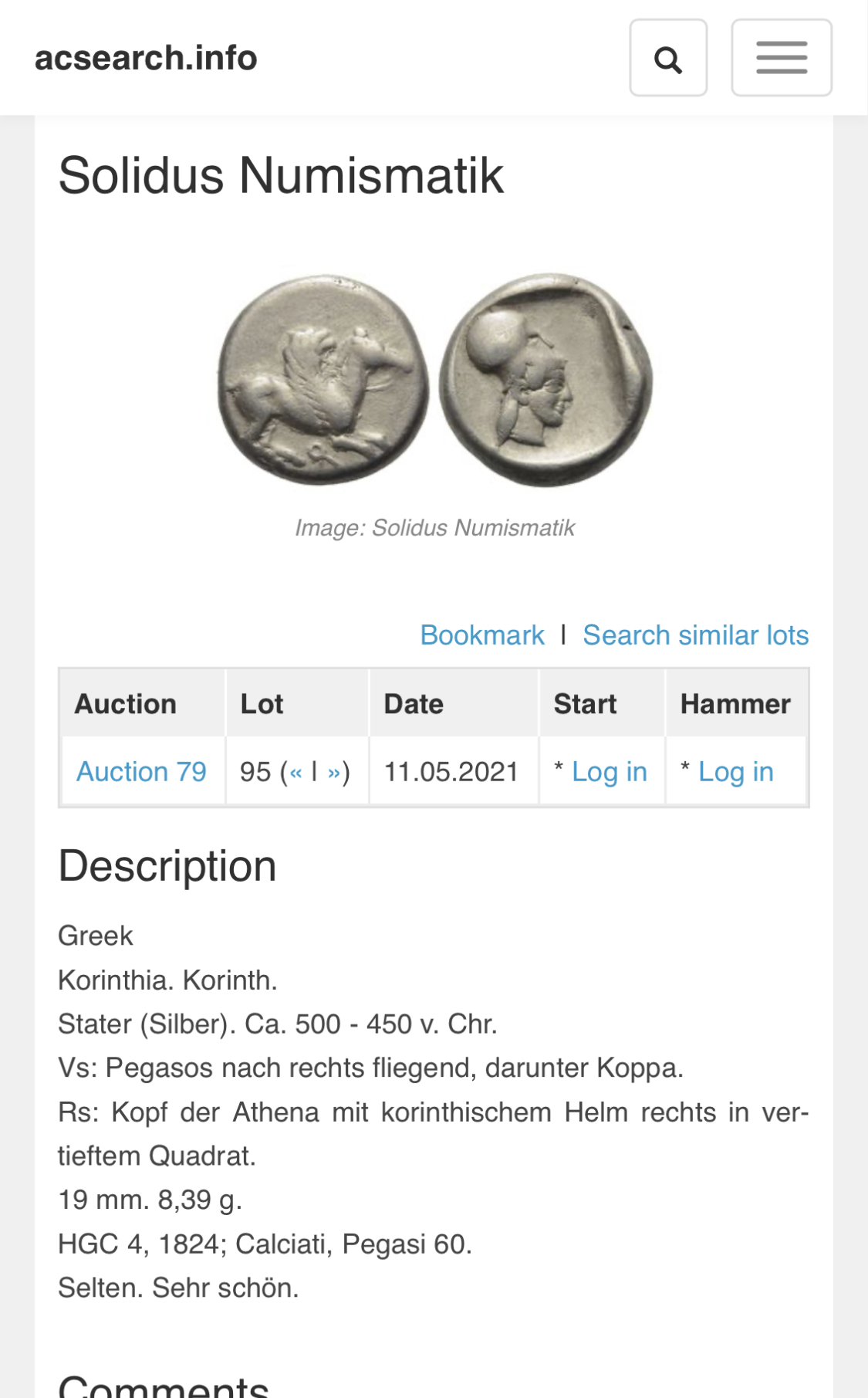Screen dimensions: 868x1398
Task: Go to next lot using » arrow
Action: 334,772
